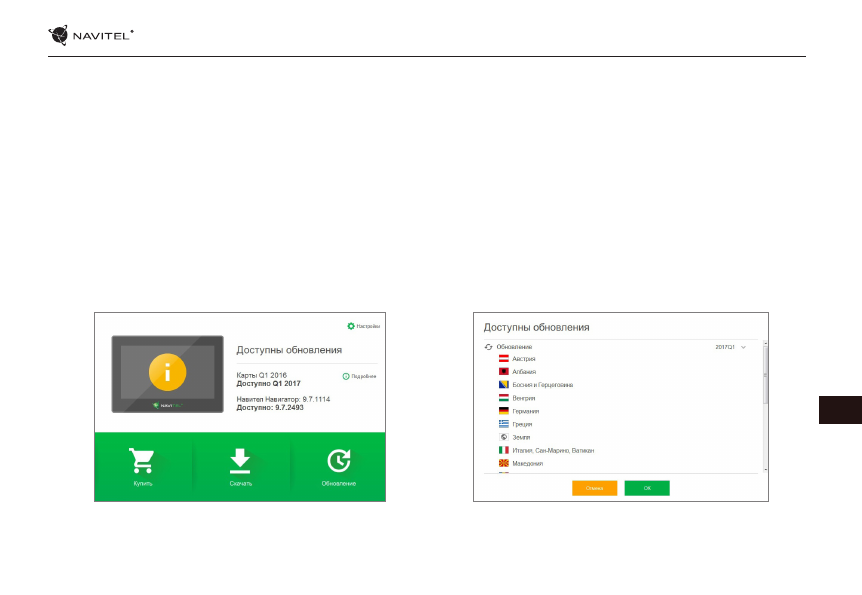Image resolution: width=862 pixels, height=595 pixels.
Task: Click the Обновление clock refresh icon
Action: click(x=338, y=460)
